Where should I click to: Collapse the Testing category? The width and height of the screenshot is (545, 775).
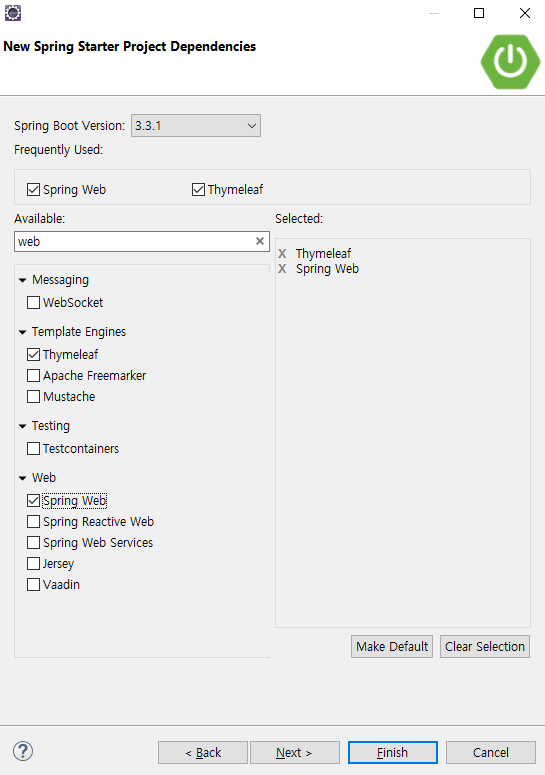tap(22, 426)
